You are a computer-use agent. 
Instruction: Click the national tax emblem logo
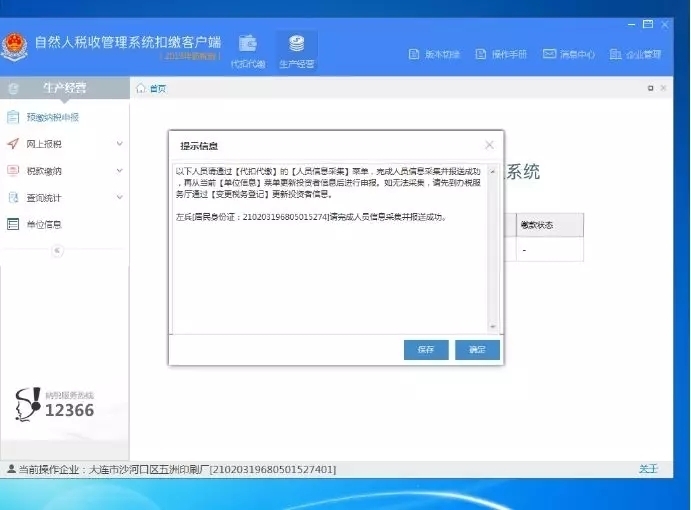click(14, 47)
